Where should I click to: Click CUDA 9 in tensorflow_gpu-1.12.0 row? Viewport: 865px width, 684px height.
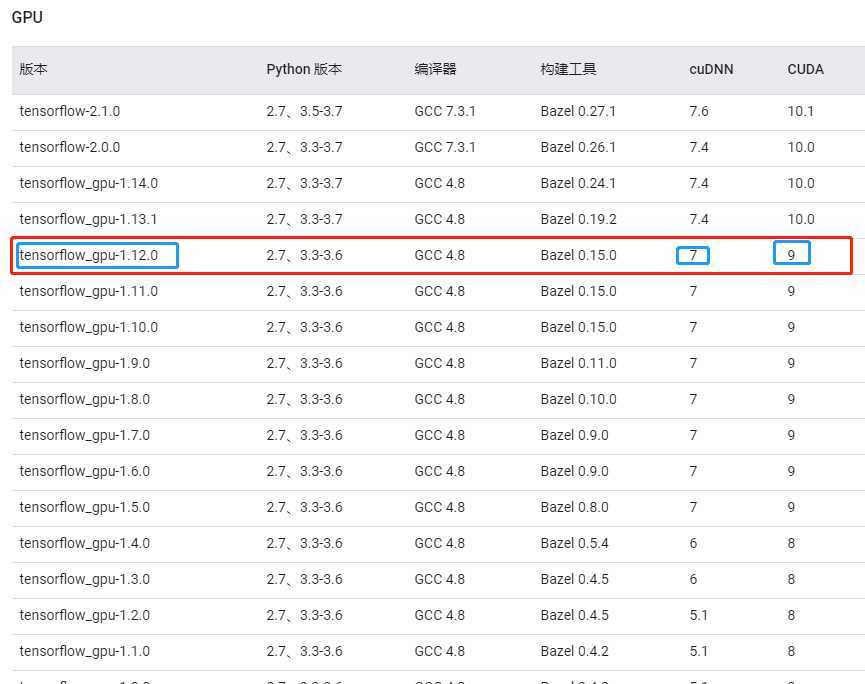tap(791, 255)
